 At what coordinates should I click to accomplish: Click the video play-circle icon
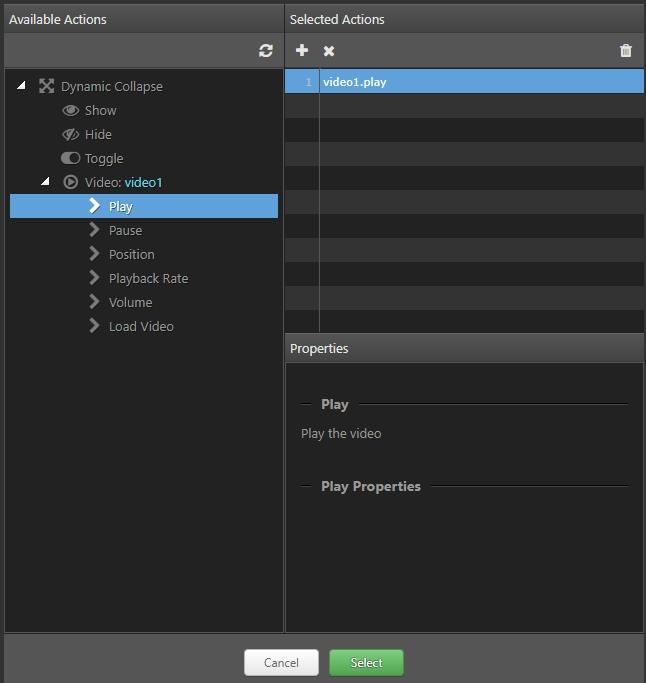[x=71, y=182]
